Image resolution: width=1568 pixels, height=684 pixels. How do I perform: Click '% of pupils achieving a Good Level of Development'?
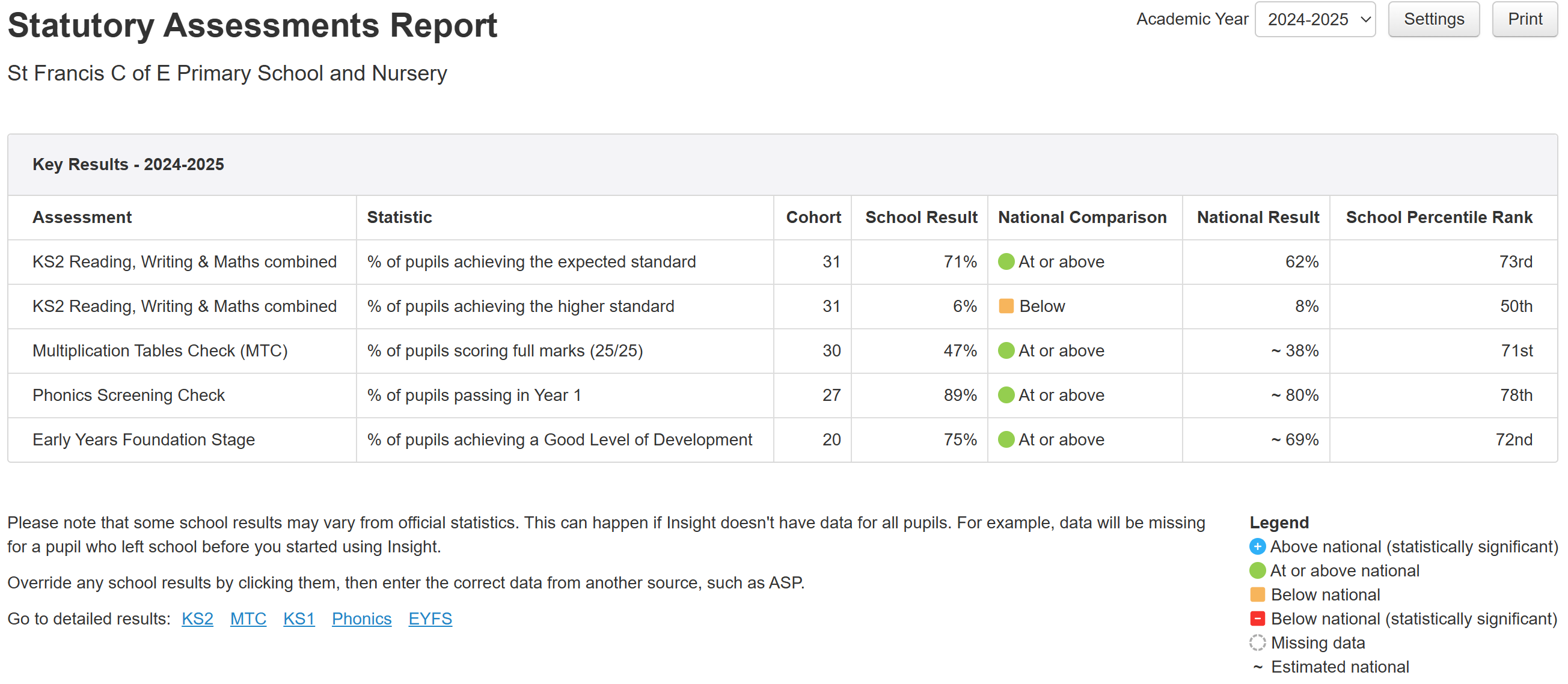coord(559,439)
